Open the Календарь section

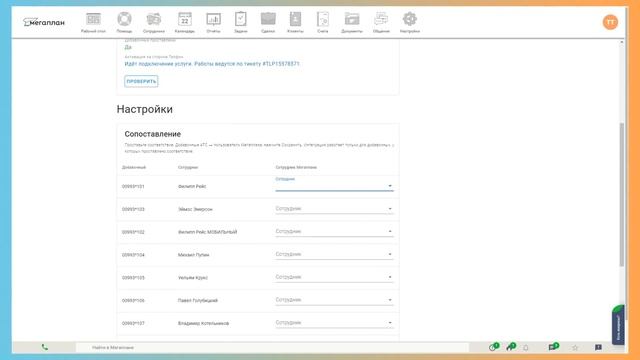click(x=184, y=22)
